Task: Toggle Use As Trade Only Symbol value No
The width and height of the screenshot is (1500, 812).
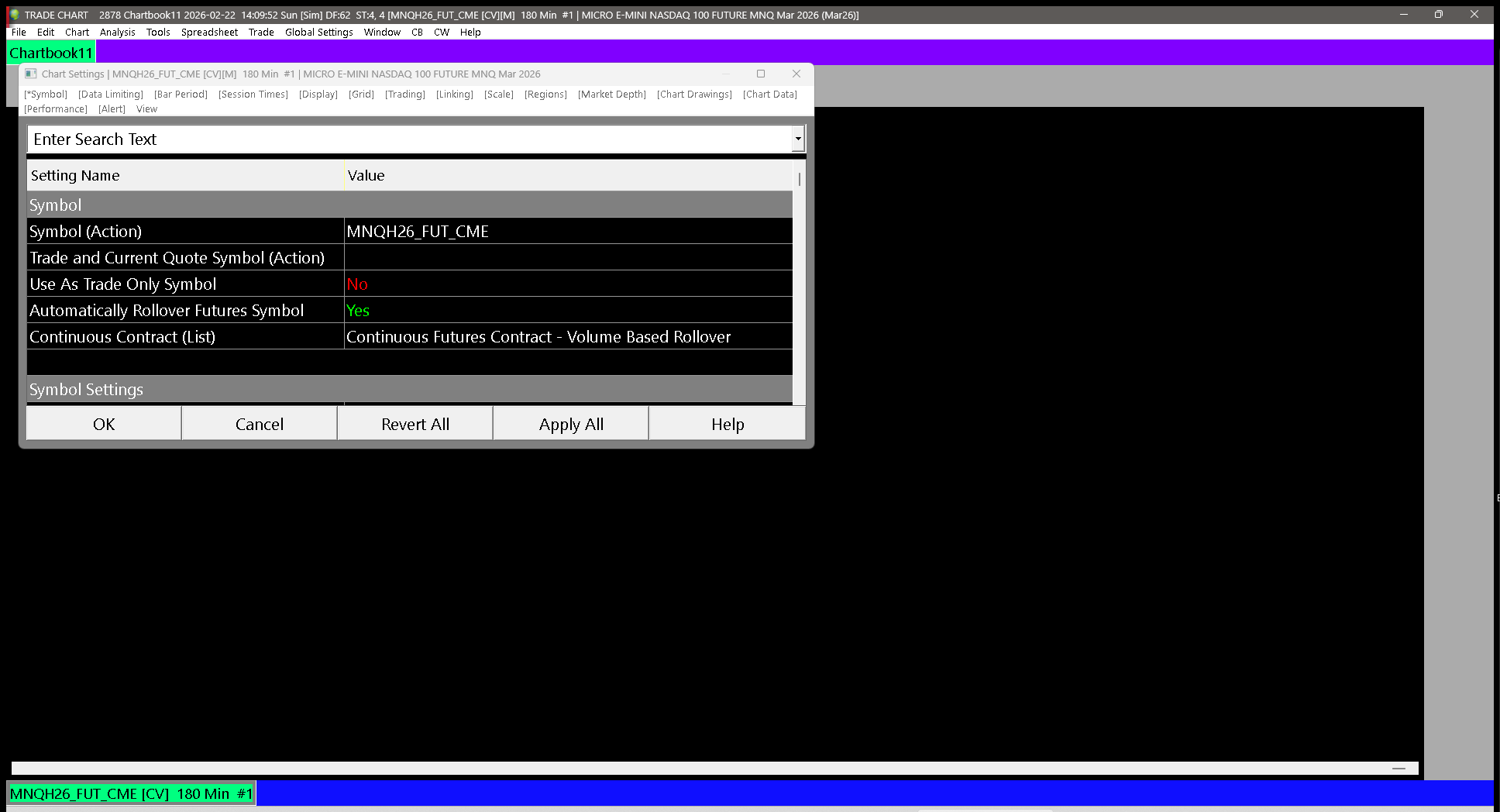Action: click(568, 284)
